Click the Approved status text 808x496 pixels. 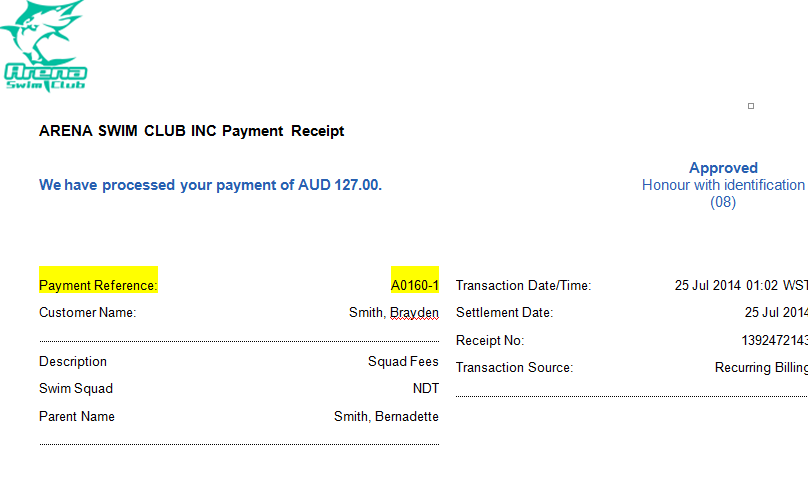pyautogui.click(x=723, y=168)
